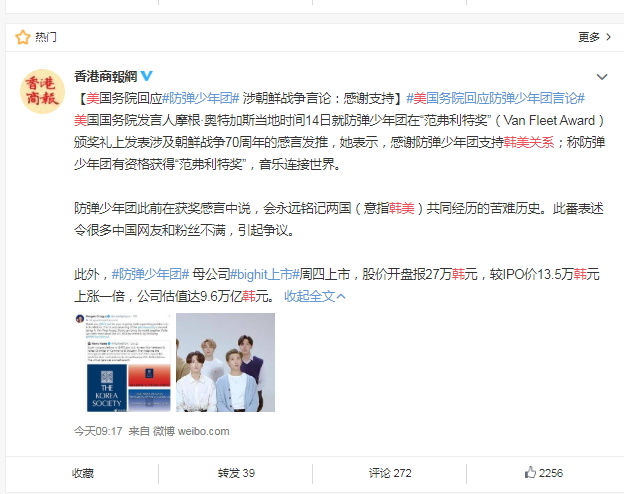Click the hot topics star icon
This screenshot has height=494, width=624.
(x=23, y=37)
